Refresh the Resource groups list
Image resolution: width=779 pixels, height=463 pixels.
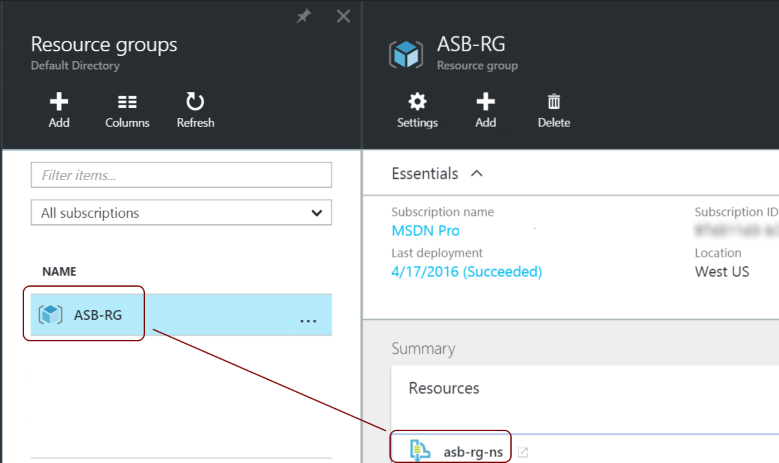195,110
